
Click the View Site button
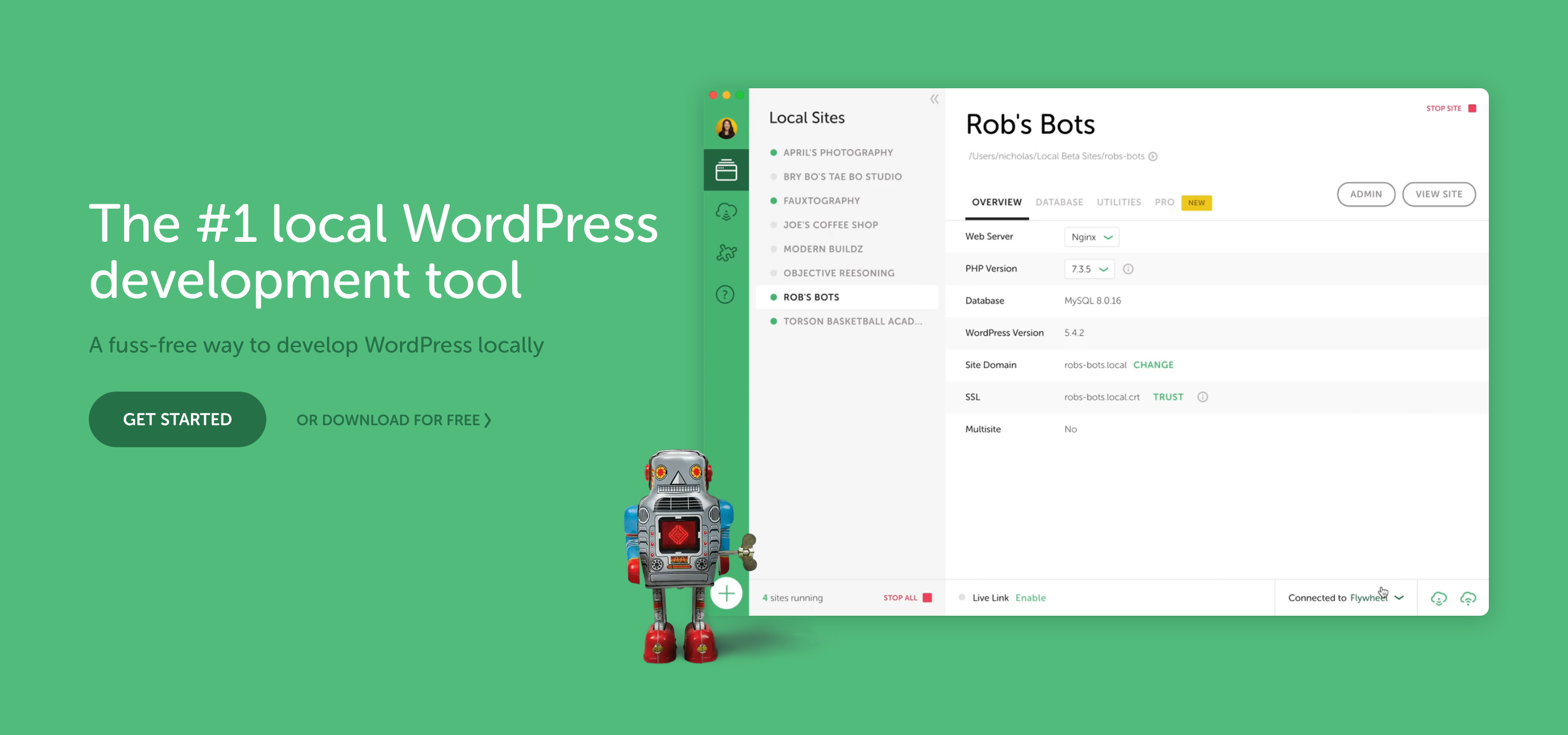pyautogui.click(x=1439, y=194)
